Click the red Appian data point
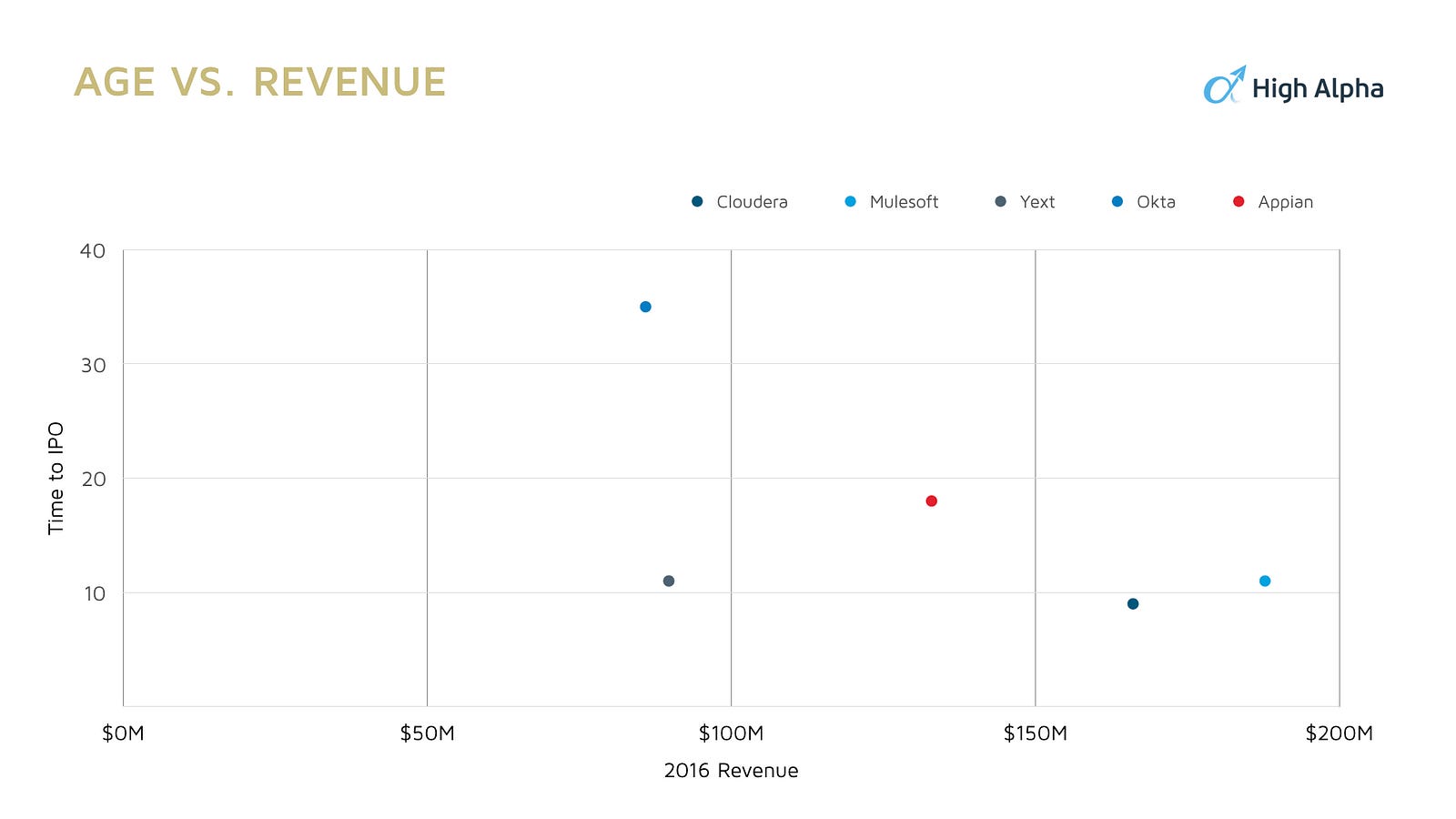 [931, 500]
